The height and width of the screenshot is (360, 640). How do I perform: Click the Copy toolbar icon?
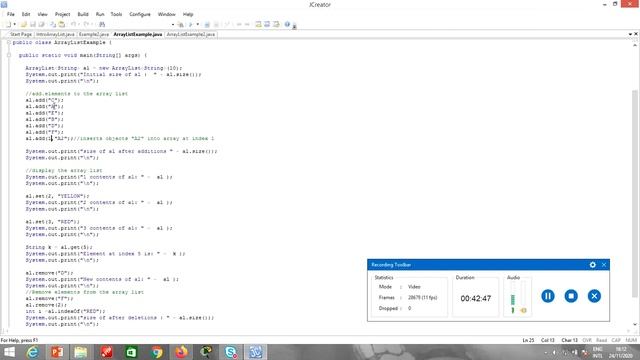pyautogui.click(x=53, y=24)
